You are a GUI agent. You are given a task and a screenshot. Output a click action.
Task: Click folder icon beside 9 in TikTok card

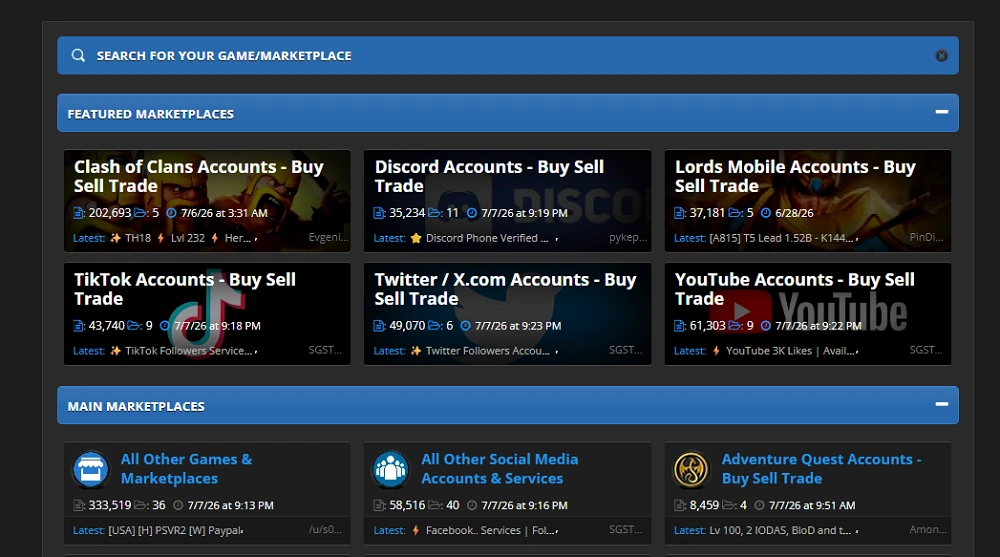133,326
